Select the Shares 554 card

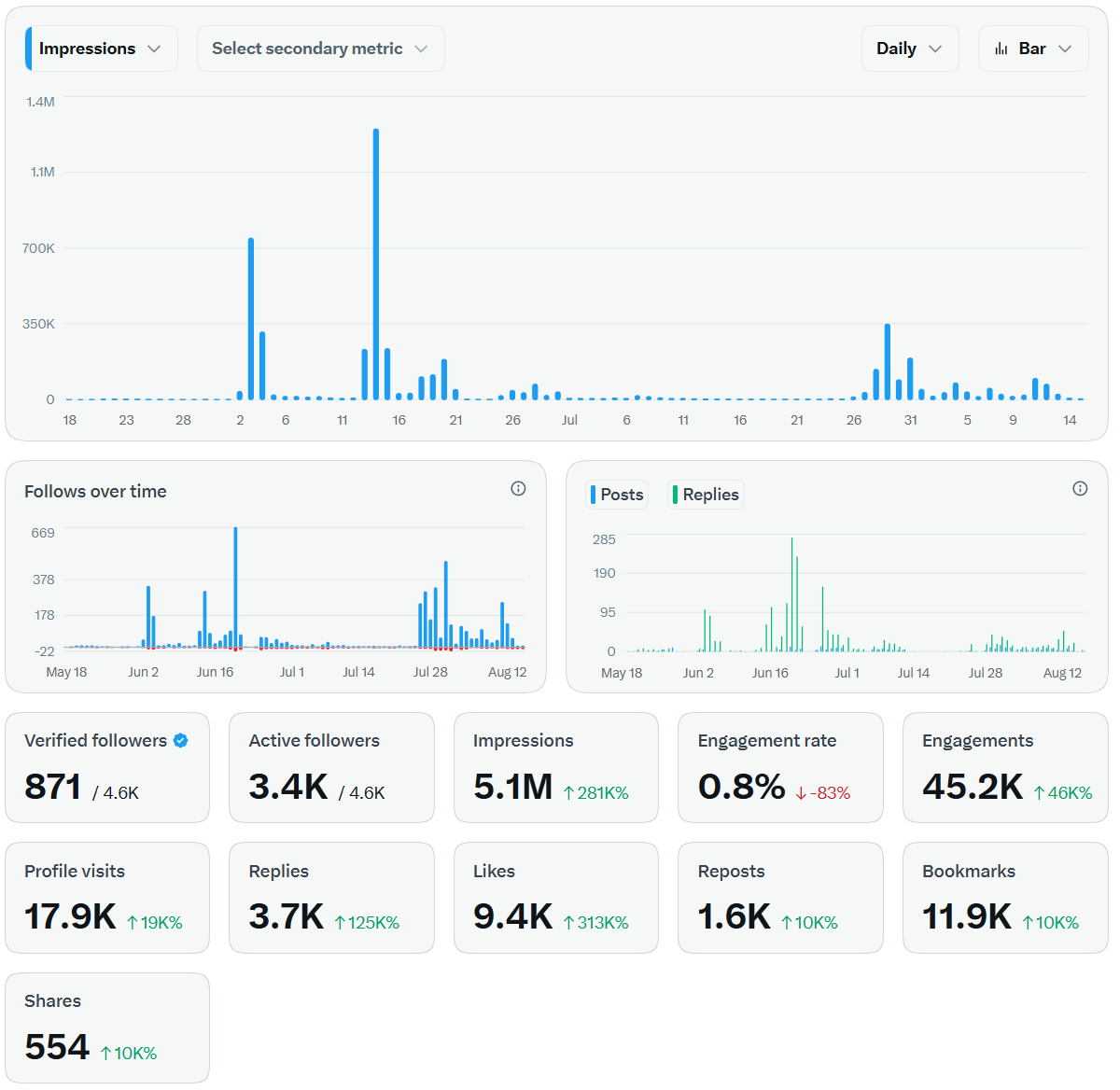pyautogui.click(x=107, y=1027)
